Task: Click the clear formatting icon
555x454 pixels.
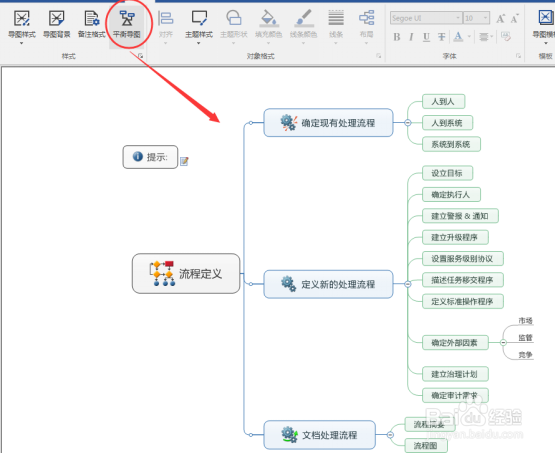Action: coord(506,37)
